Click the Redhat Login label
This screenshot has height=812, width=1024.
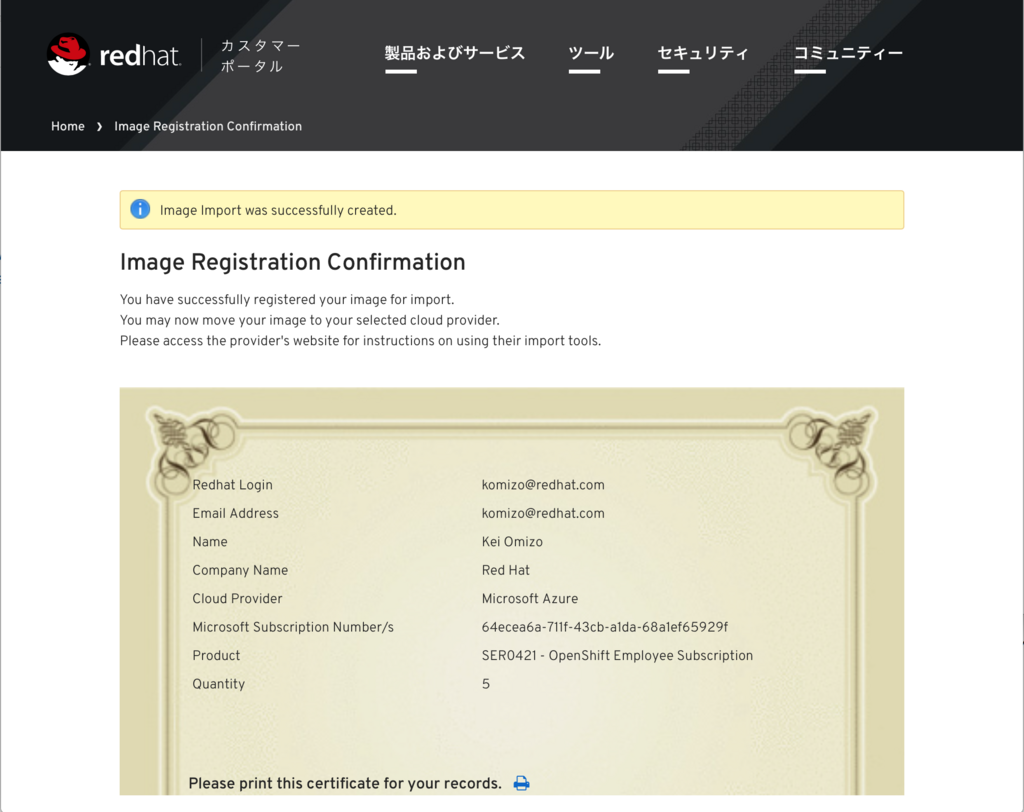coord(232,485)
